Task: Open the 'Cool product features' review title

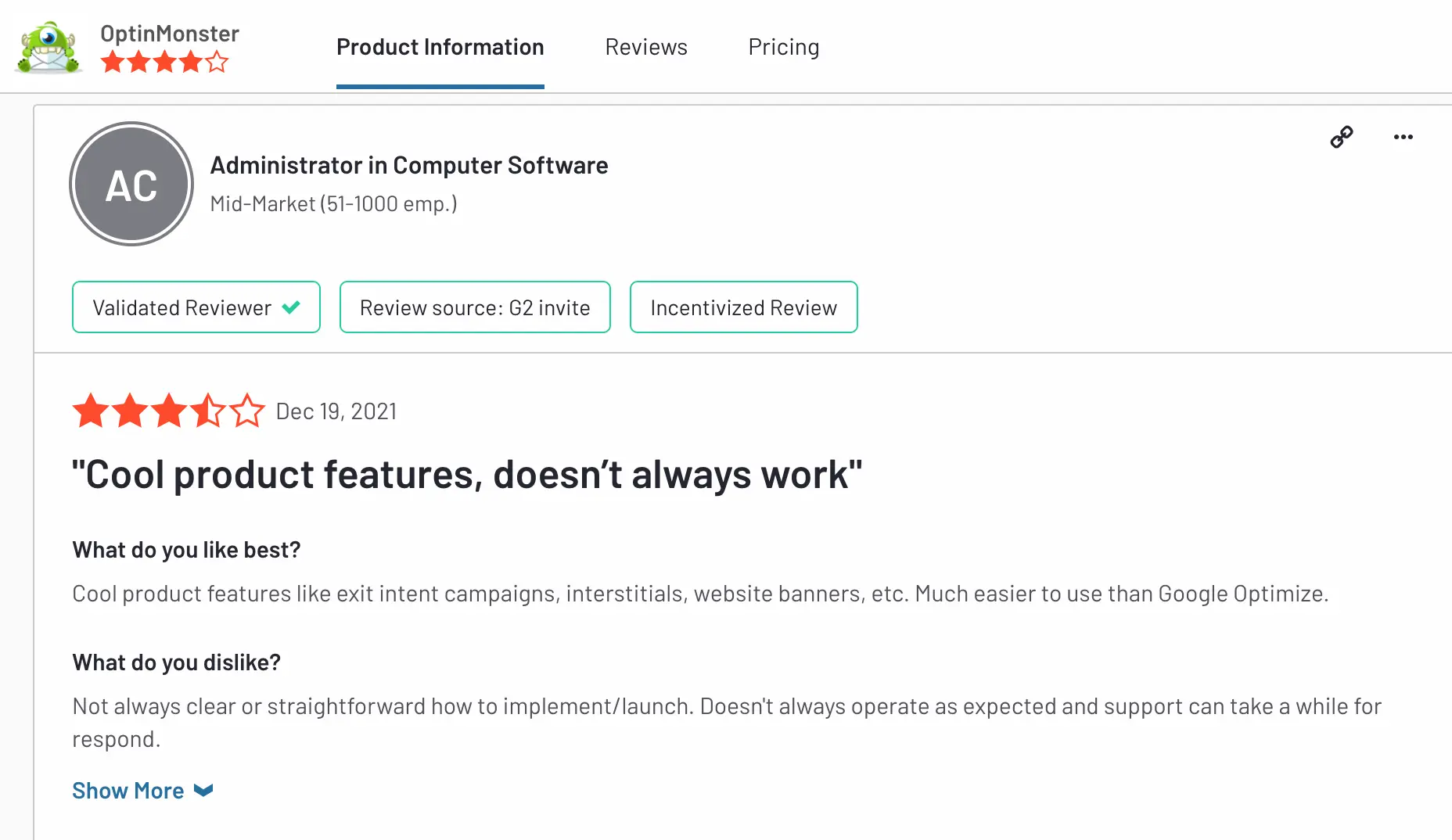Action: [466, 475]
